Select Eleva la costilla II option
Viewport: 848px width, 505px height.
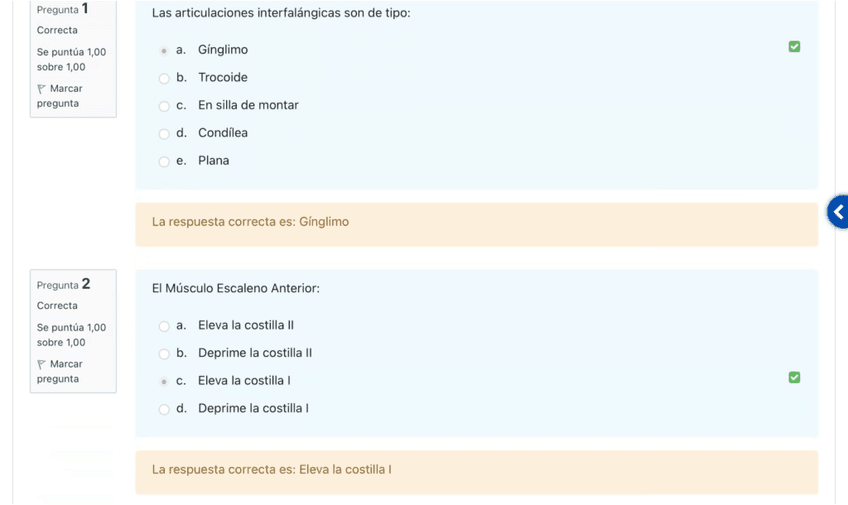pos(164,326)
